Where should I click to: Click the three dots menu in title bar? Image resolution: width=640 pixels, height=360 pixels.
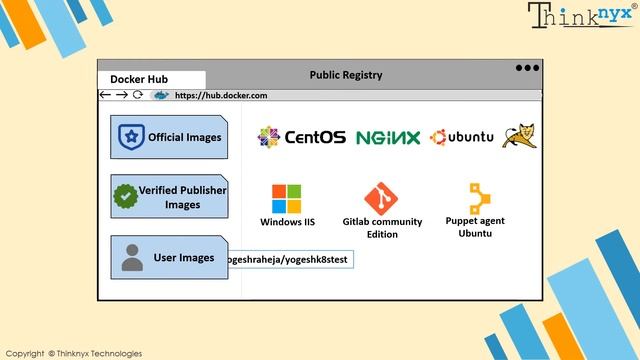(527, 68)
